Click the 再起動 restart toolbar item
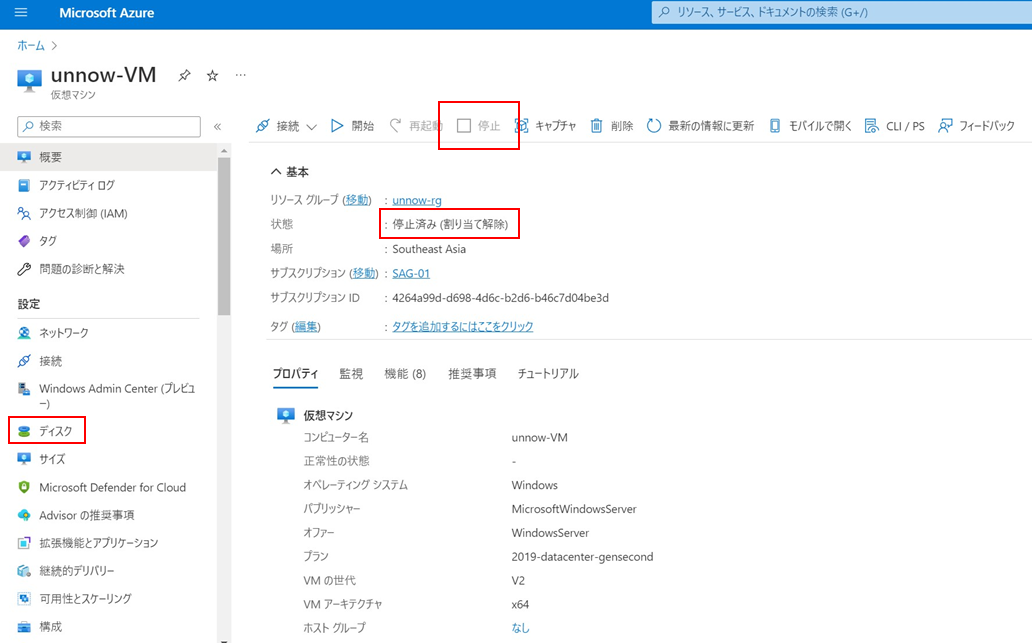Image resolution: width=1032 pixels, height=643 pixels. (x=415, y=126)
